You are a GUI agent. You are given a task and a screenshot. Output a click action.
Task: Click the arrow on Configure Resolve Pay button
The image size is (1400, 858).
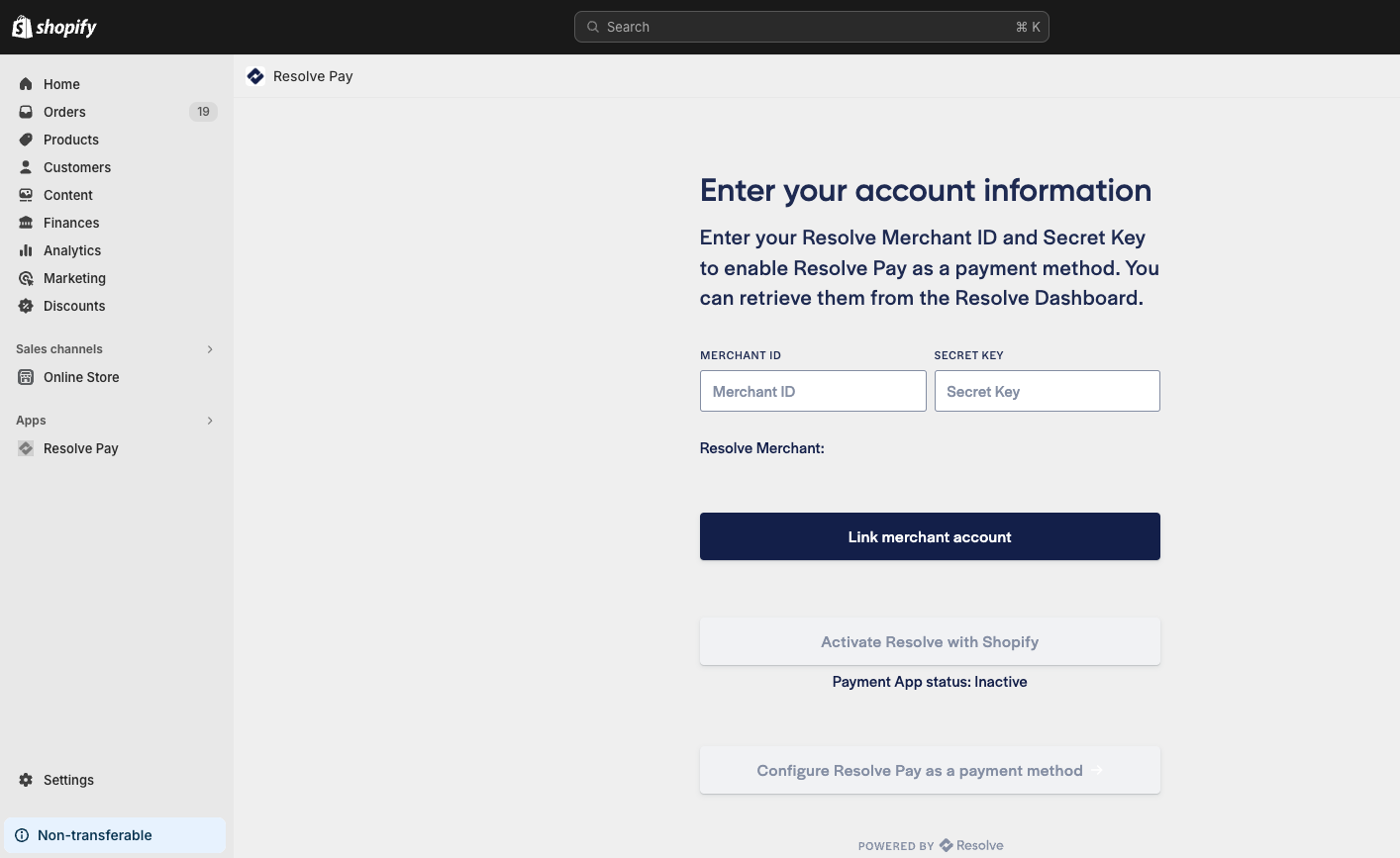pos(1096,770)
